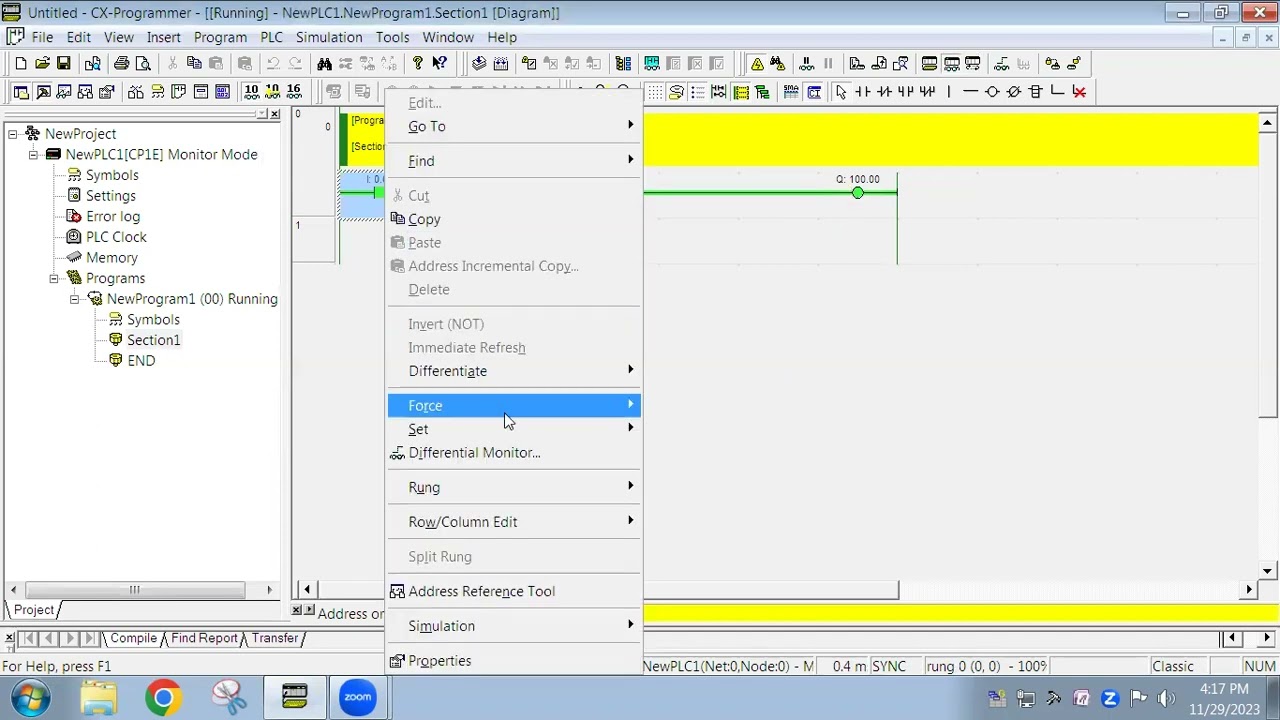Image resolution: width=1280 pixels, height=720 pixels.
Task: Choose Differential Monitor from context menu
Action: [x=514, y=453]
